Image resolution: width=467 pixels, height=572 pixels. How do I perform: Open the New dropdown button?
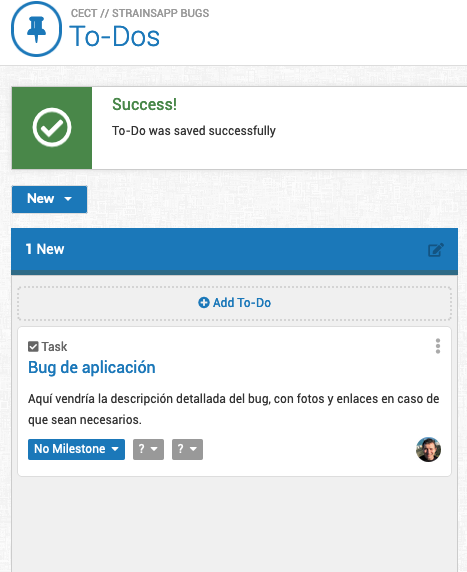coord(50,199)
